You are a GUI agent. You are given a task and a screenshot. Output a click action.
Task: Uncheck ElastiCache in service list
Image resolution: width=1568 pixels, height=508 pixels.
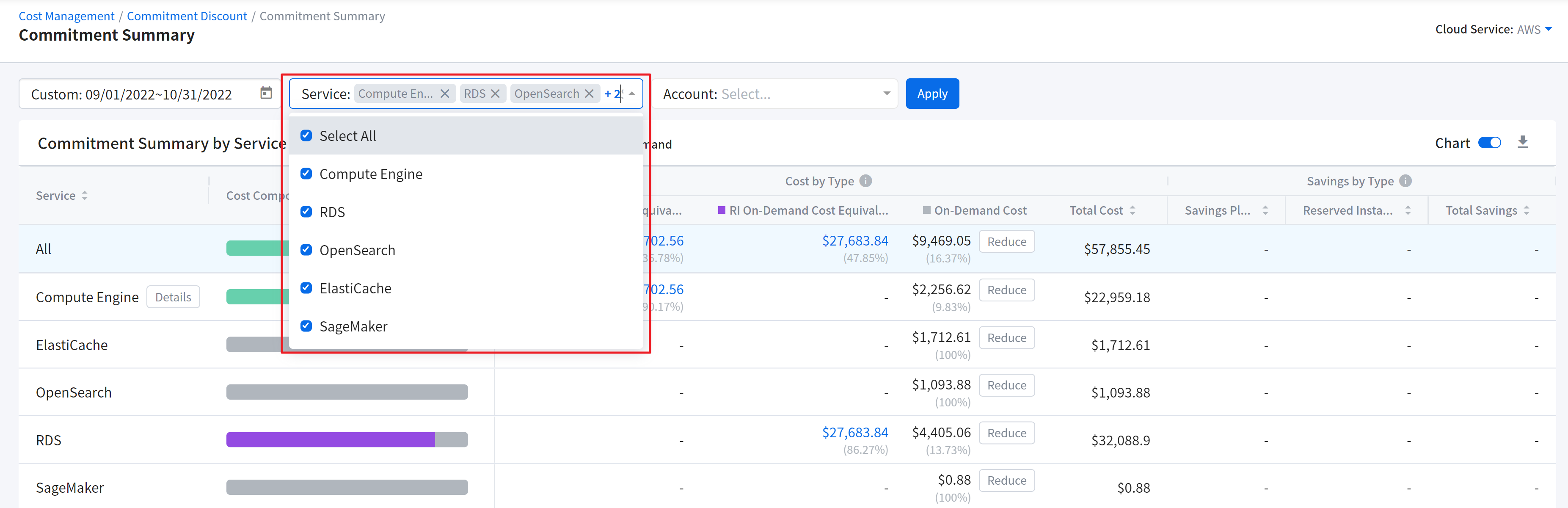[306, 287]
